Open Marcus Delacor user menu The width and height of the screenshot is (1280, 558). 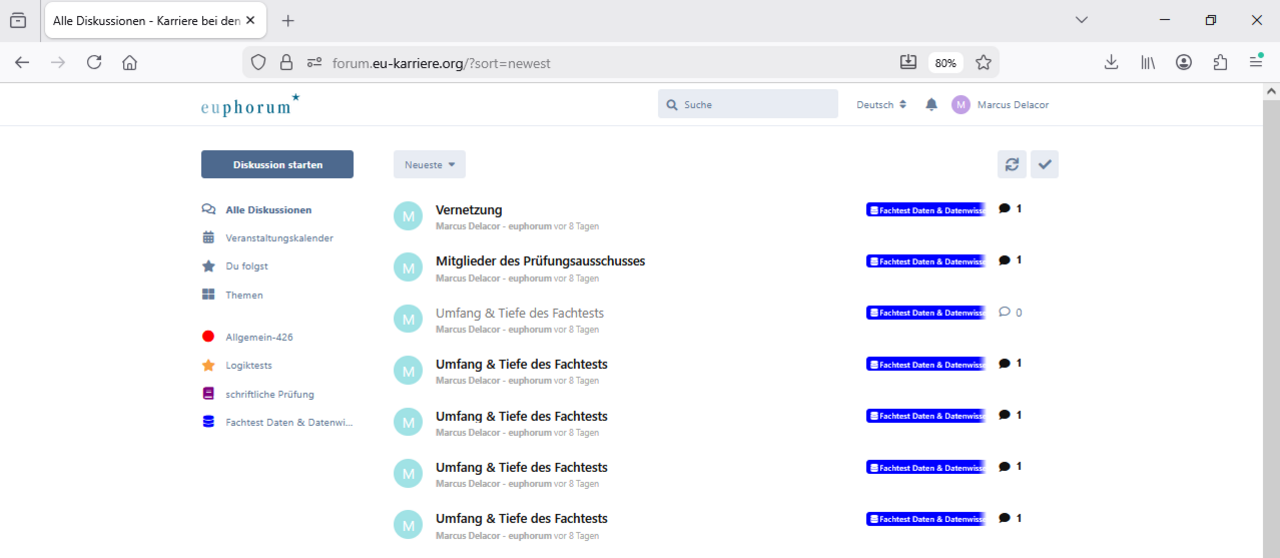coord(1001,105)
